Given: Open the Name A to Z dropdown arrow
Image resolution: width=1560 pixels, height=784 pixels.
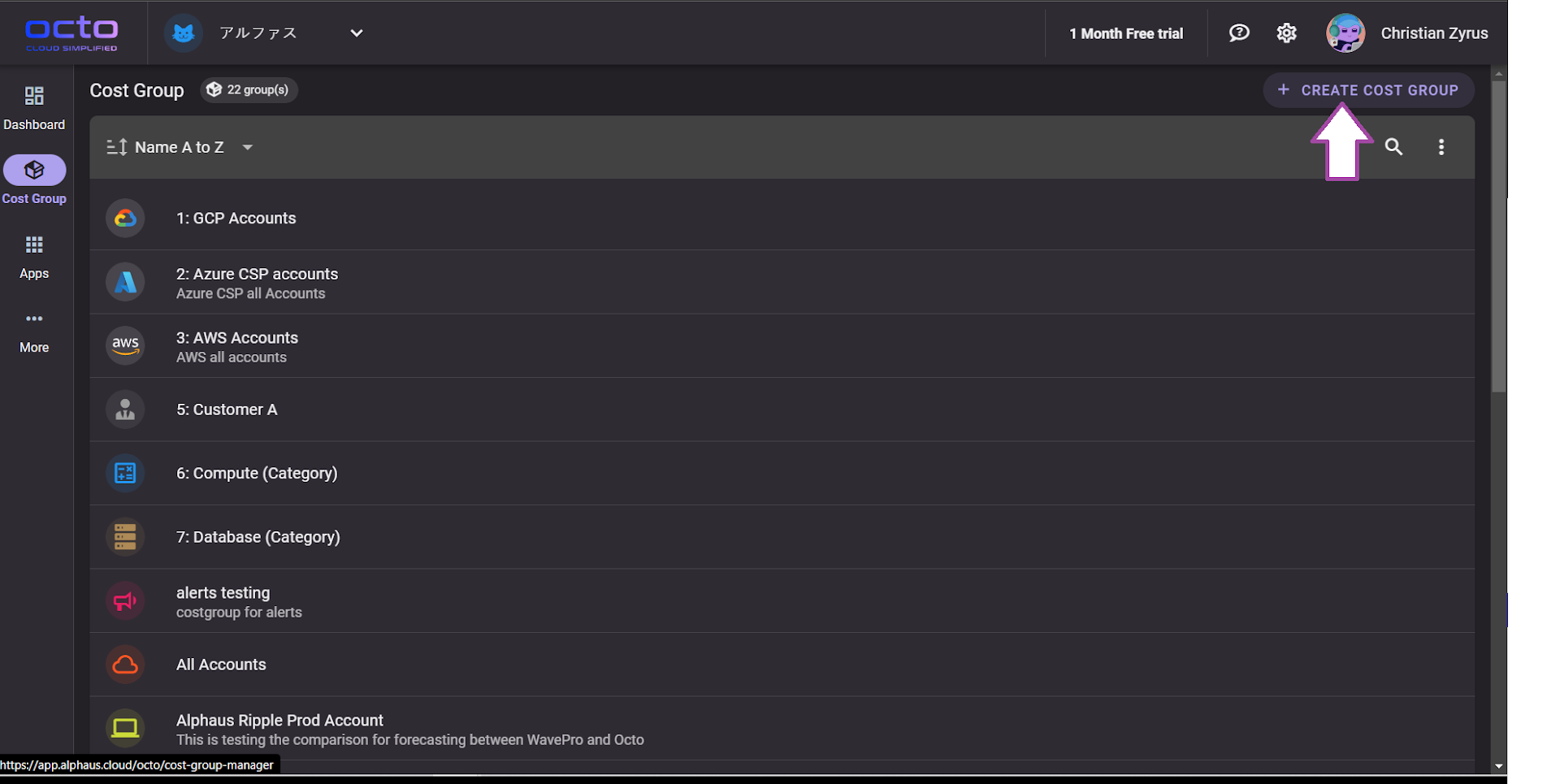Looking at the screenshot, I should [248, 147].
